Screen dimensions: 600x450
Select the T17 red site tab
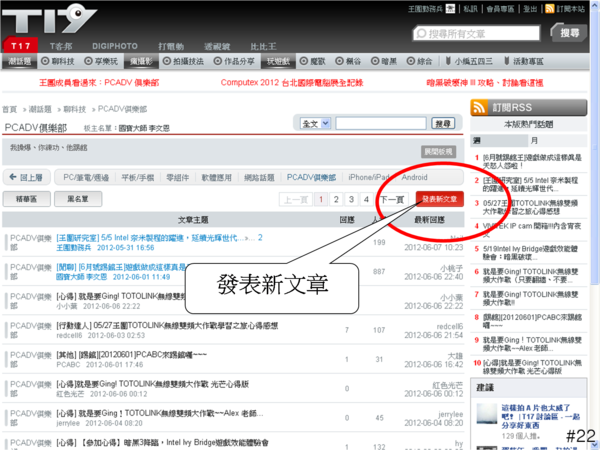[20, 46]
